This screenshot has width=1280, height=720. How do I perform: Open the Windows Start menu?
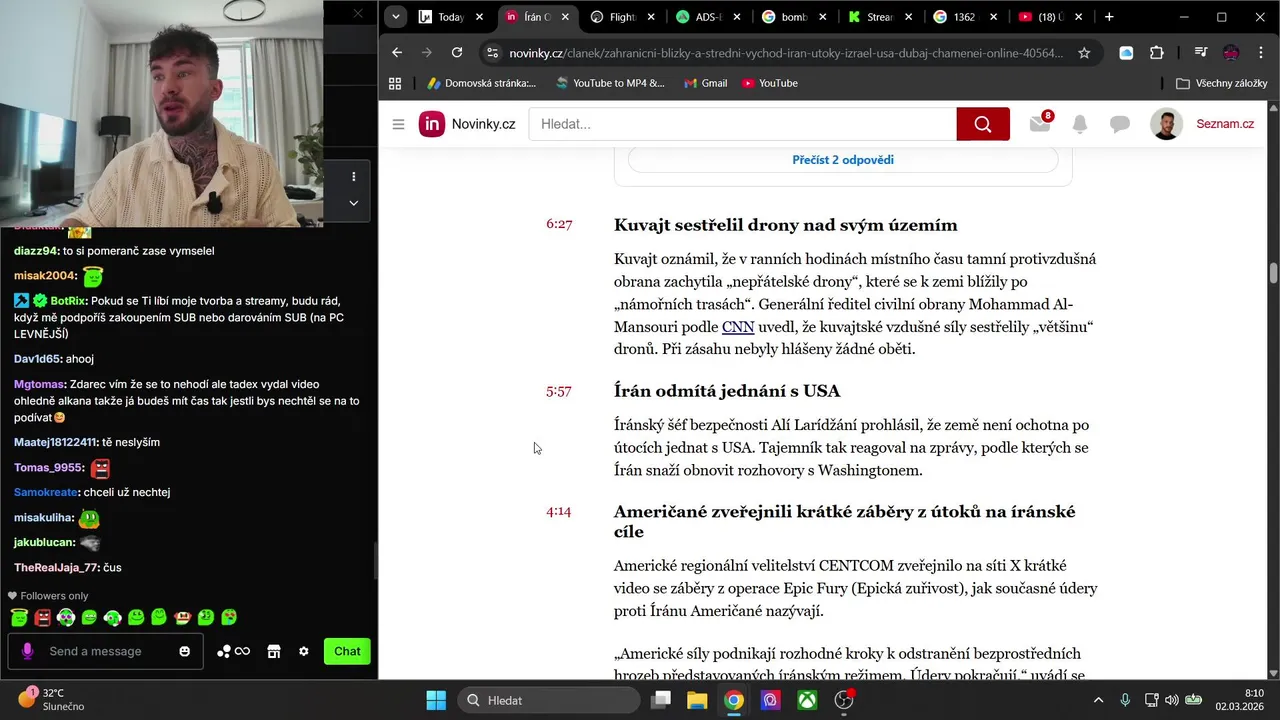(436, 700)
